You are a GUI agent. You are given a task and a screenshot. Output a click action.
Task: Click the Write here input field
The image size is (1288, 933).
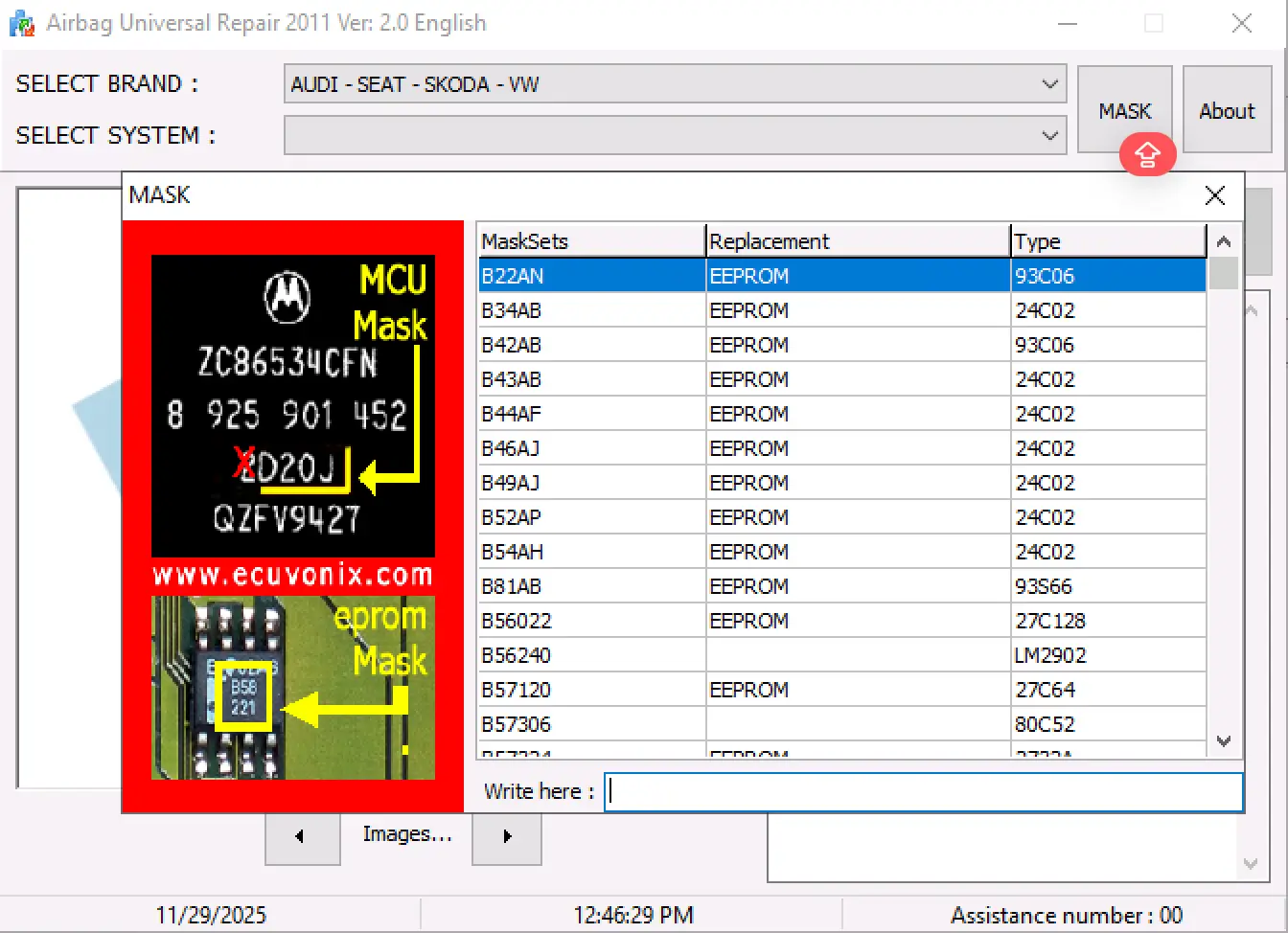pyautogui.click(x=924, y=792)
